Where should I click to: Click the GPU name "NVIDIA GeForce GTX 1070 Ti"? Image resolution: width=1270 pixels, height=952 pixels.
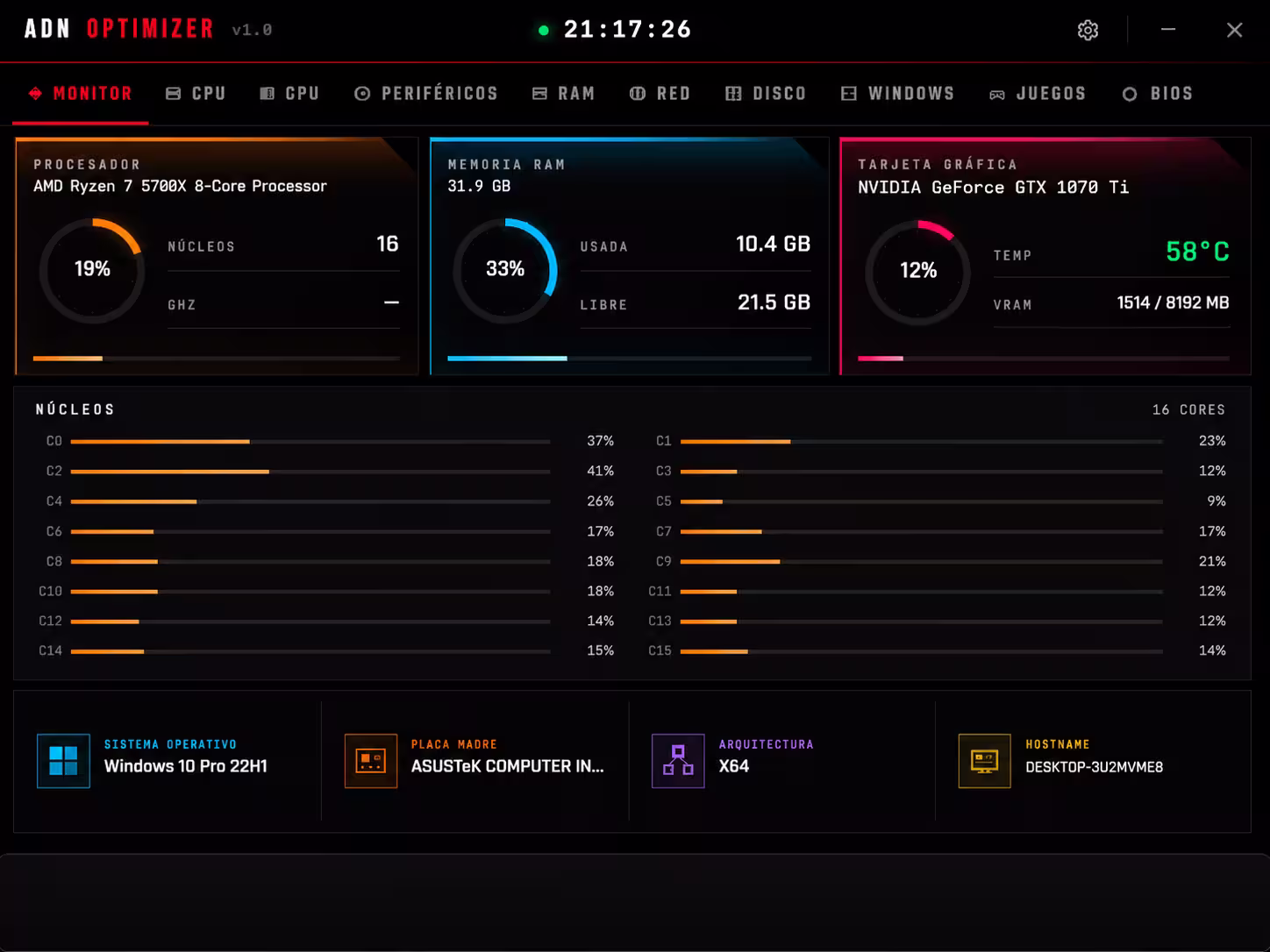pos(993,187)
